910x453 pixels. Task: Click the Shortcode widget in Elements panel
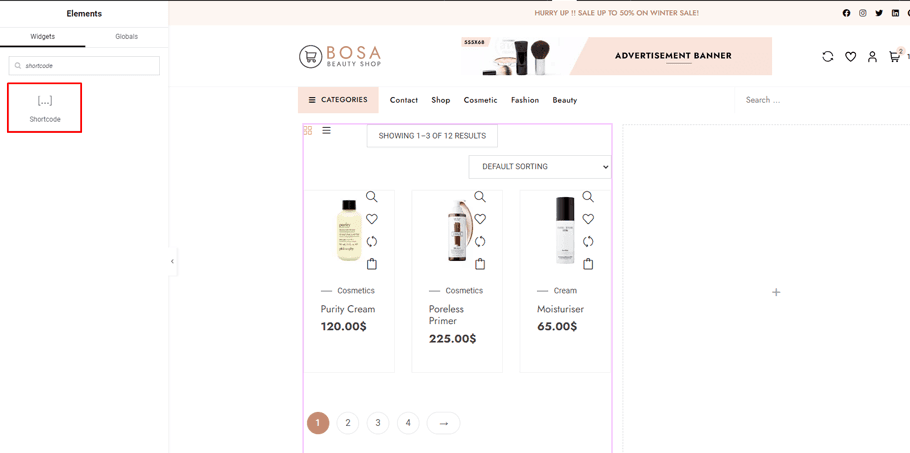click(45, 107)
